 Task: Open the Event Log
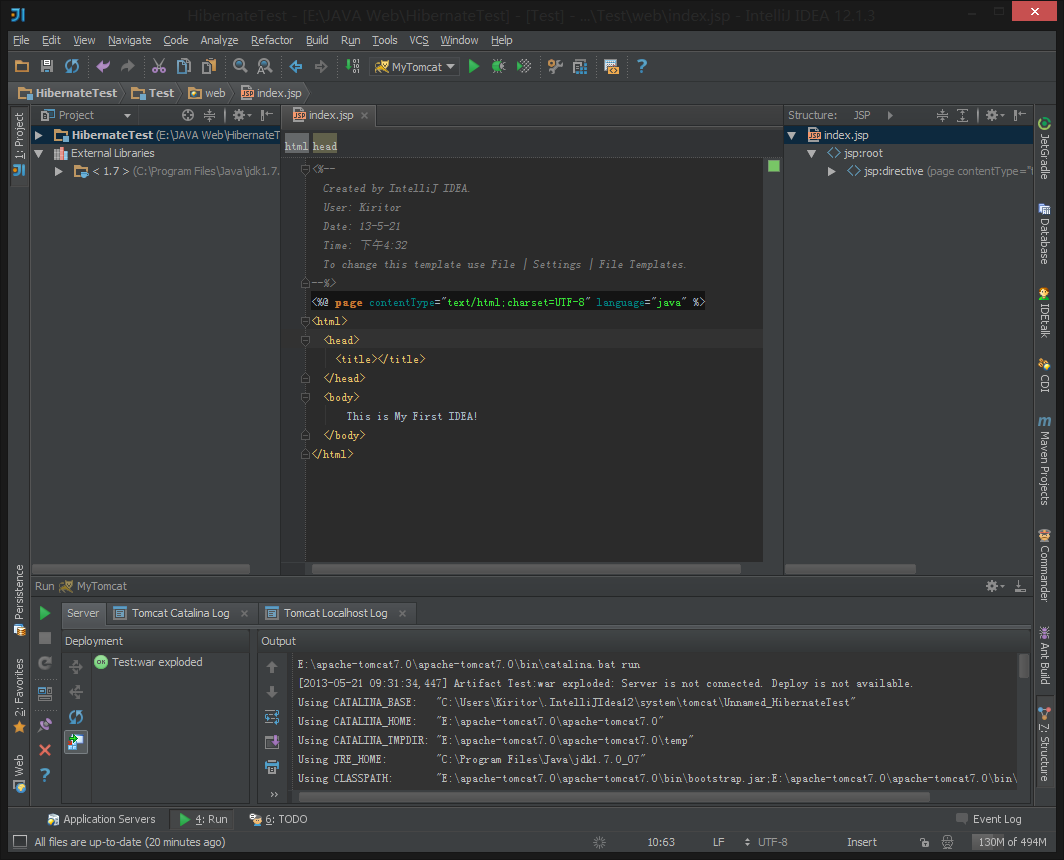(989, 819)
